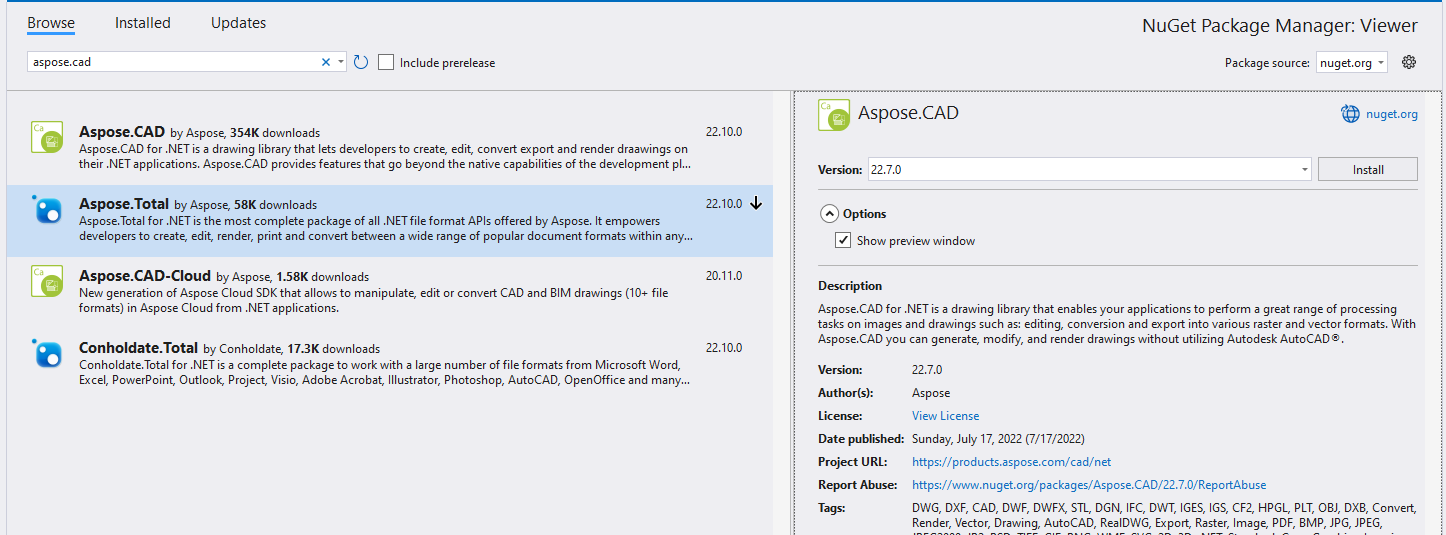The image size is (1446, 535).
Task: Click the download arrow on Aspose.Total row
Action: tap(756, 203)
